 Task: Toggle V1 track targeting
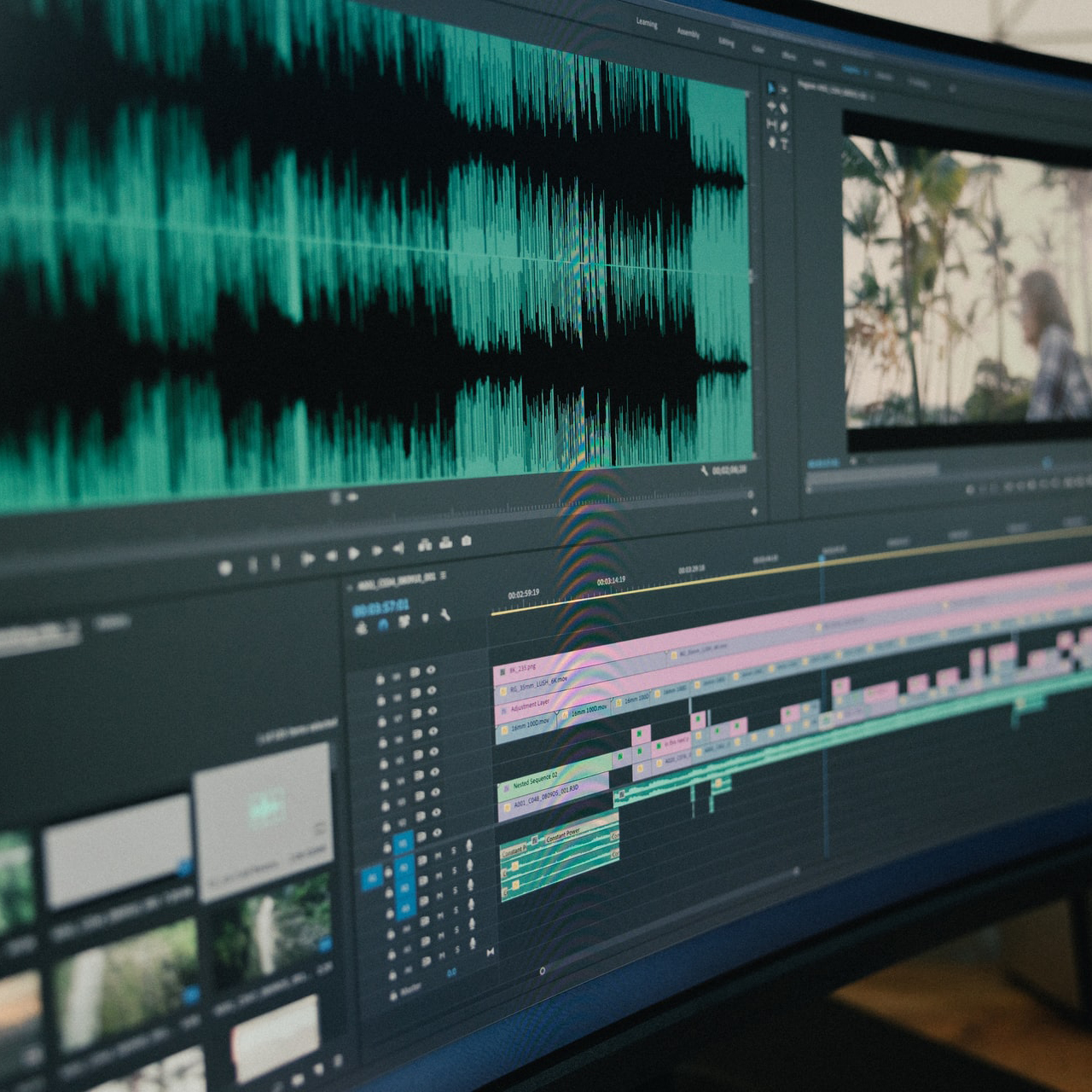[x=402, y=844]
